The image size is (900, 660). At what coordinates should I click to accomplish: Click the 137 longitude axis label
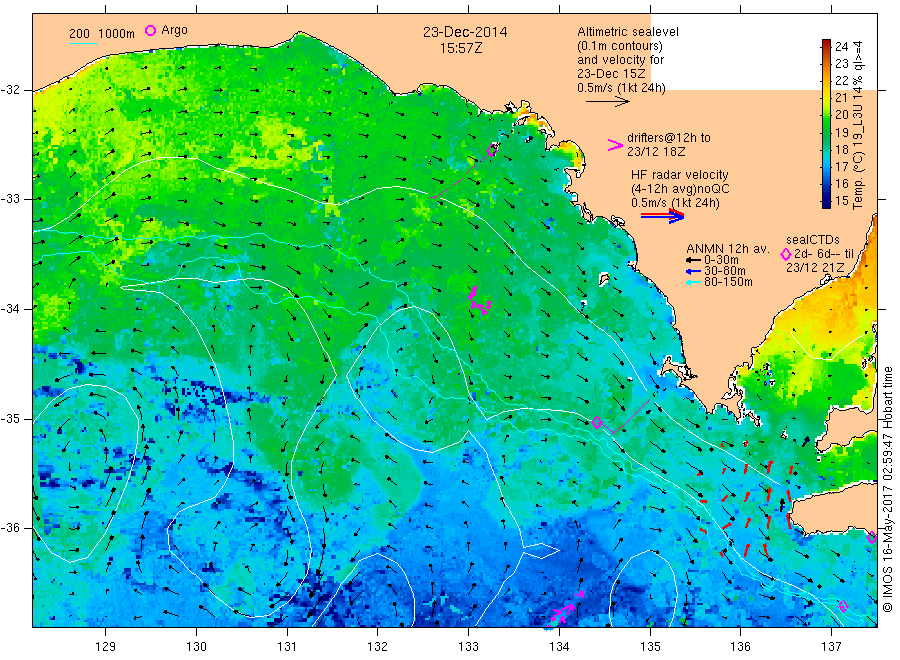pos(831,647)
